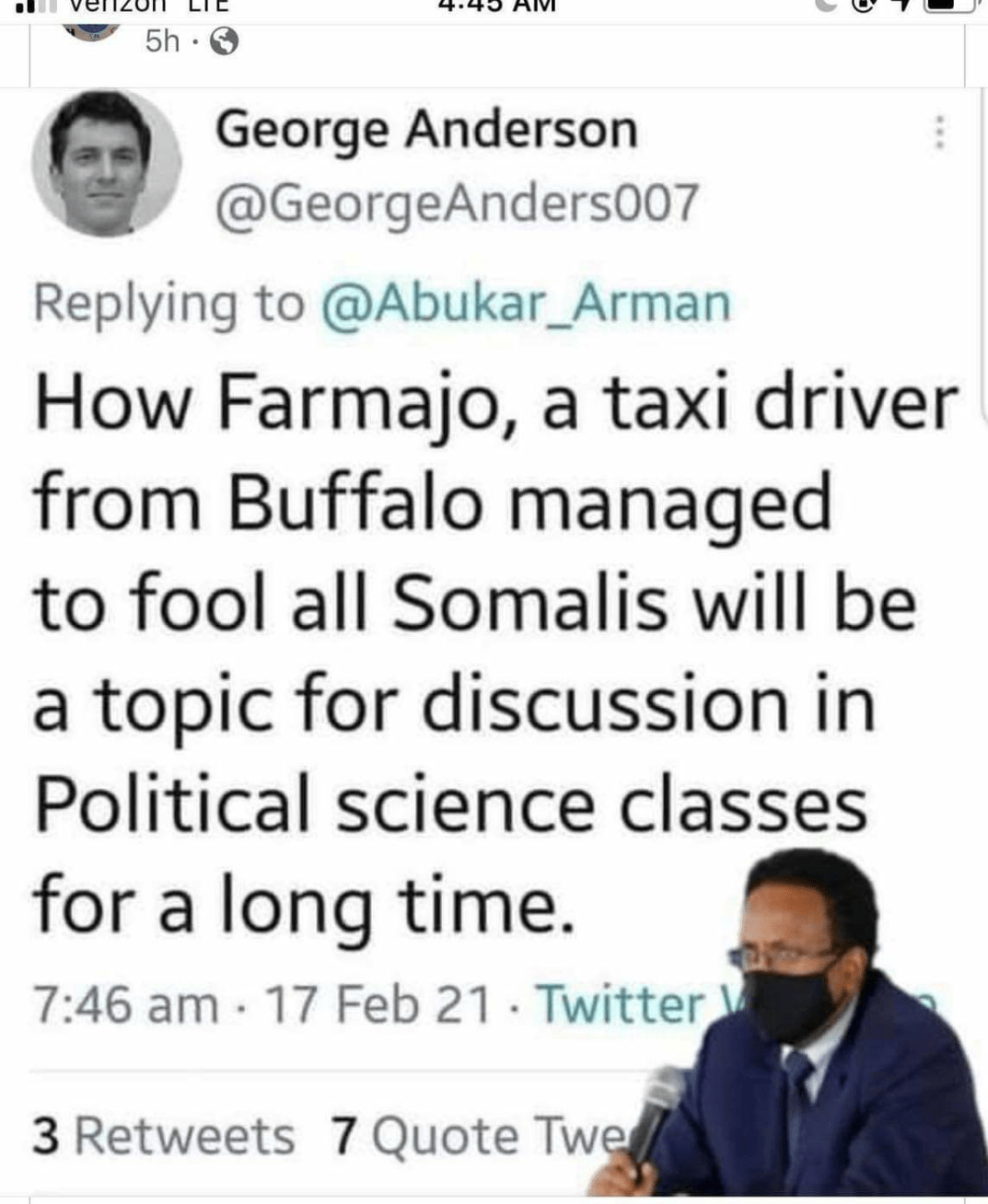The image size is (988, 1204).
Task: Tap the poster's avatar at top
Action: (90, 28)
